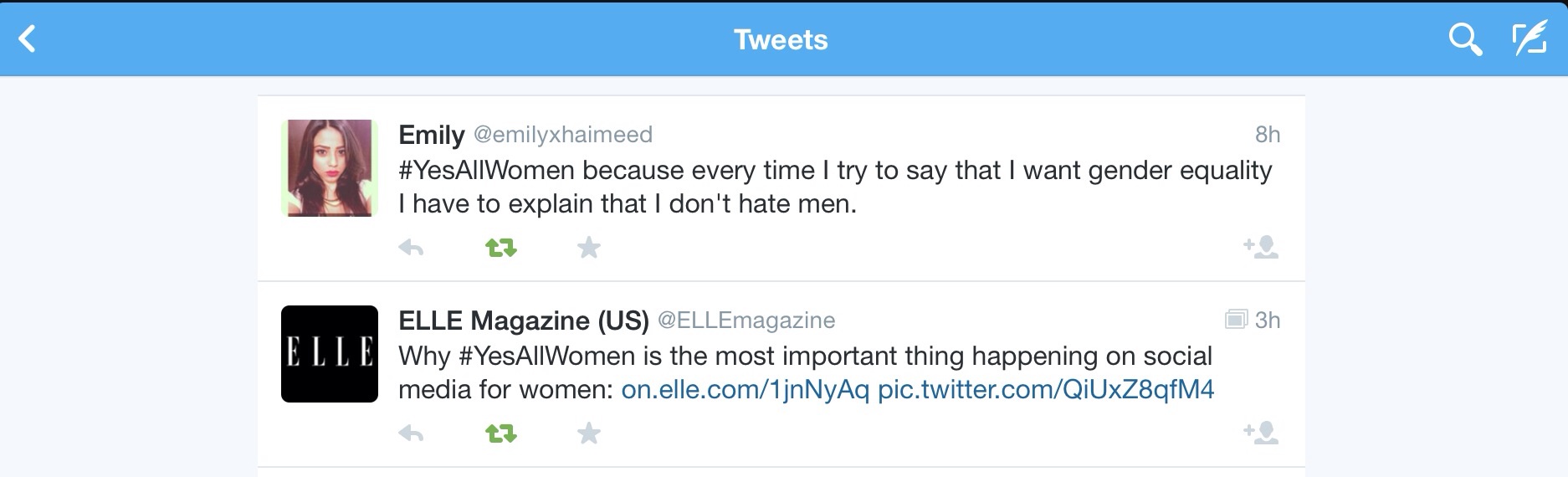Follow Emily with the add-user icon
The width and height of the screenshot is (1568, 477).
pos(1261,247)
